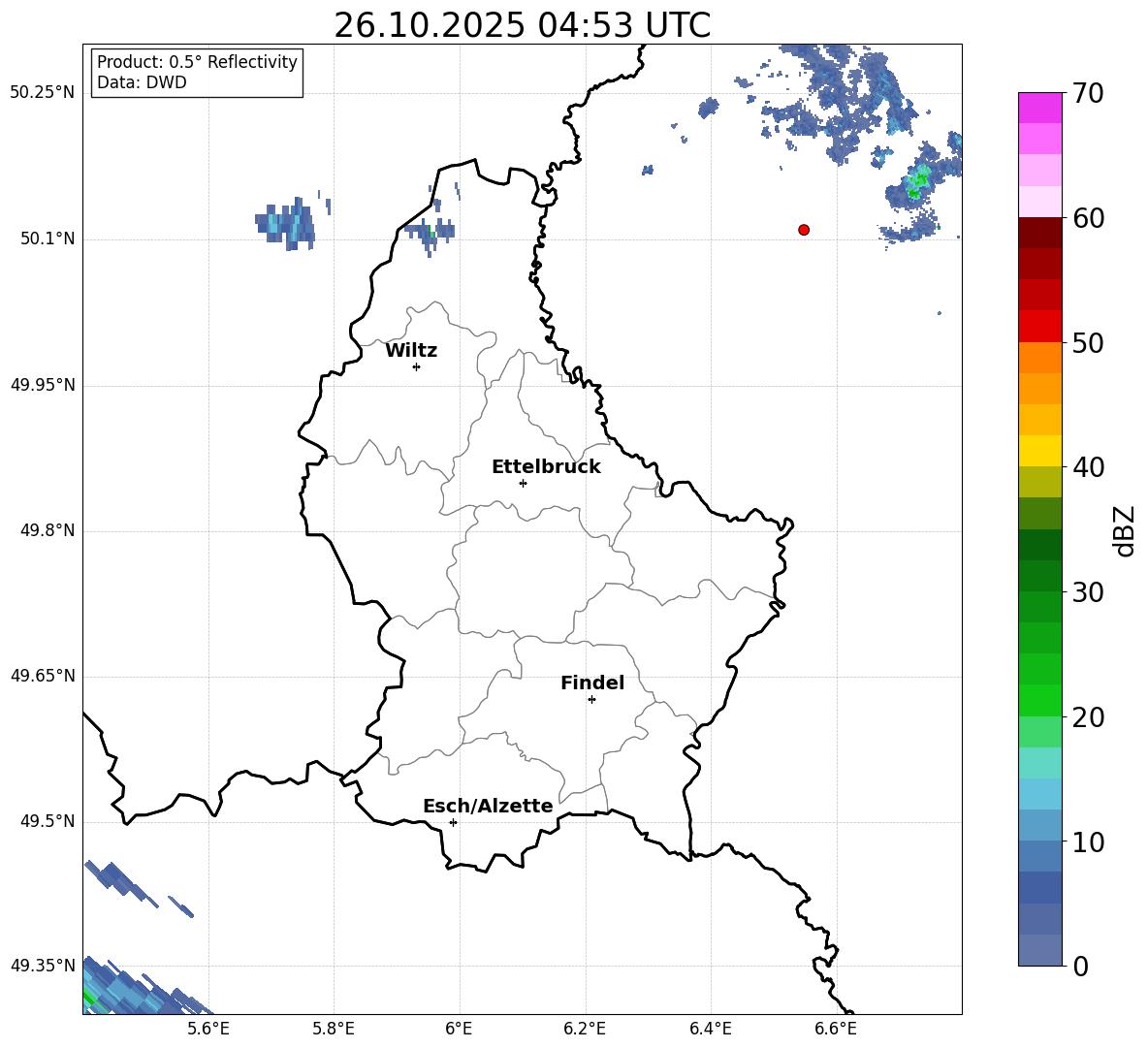Click the 6°E longitude label
This screenshot has width=1148, height=1048.
[459, 1029]
